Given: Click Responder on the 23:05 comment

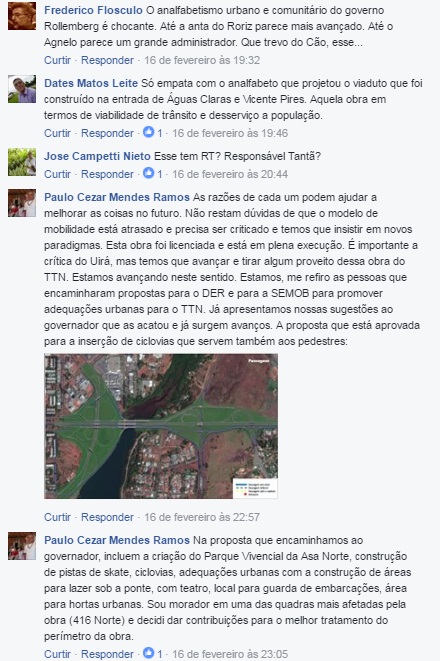Looking at the screenshot, I should (x=107, y=654).
